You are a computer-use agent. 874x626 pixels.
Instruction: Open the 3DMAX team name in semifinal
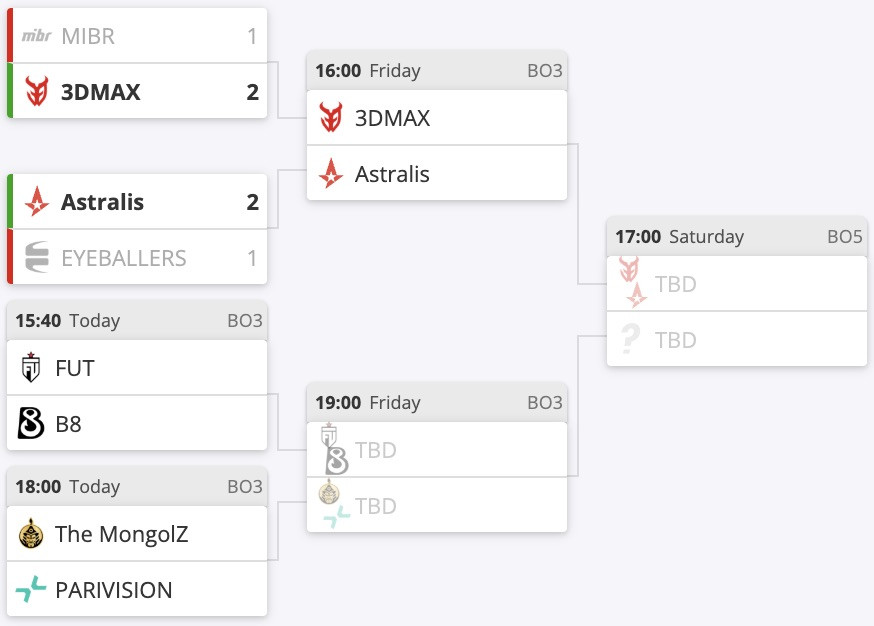392,118
